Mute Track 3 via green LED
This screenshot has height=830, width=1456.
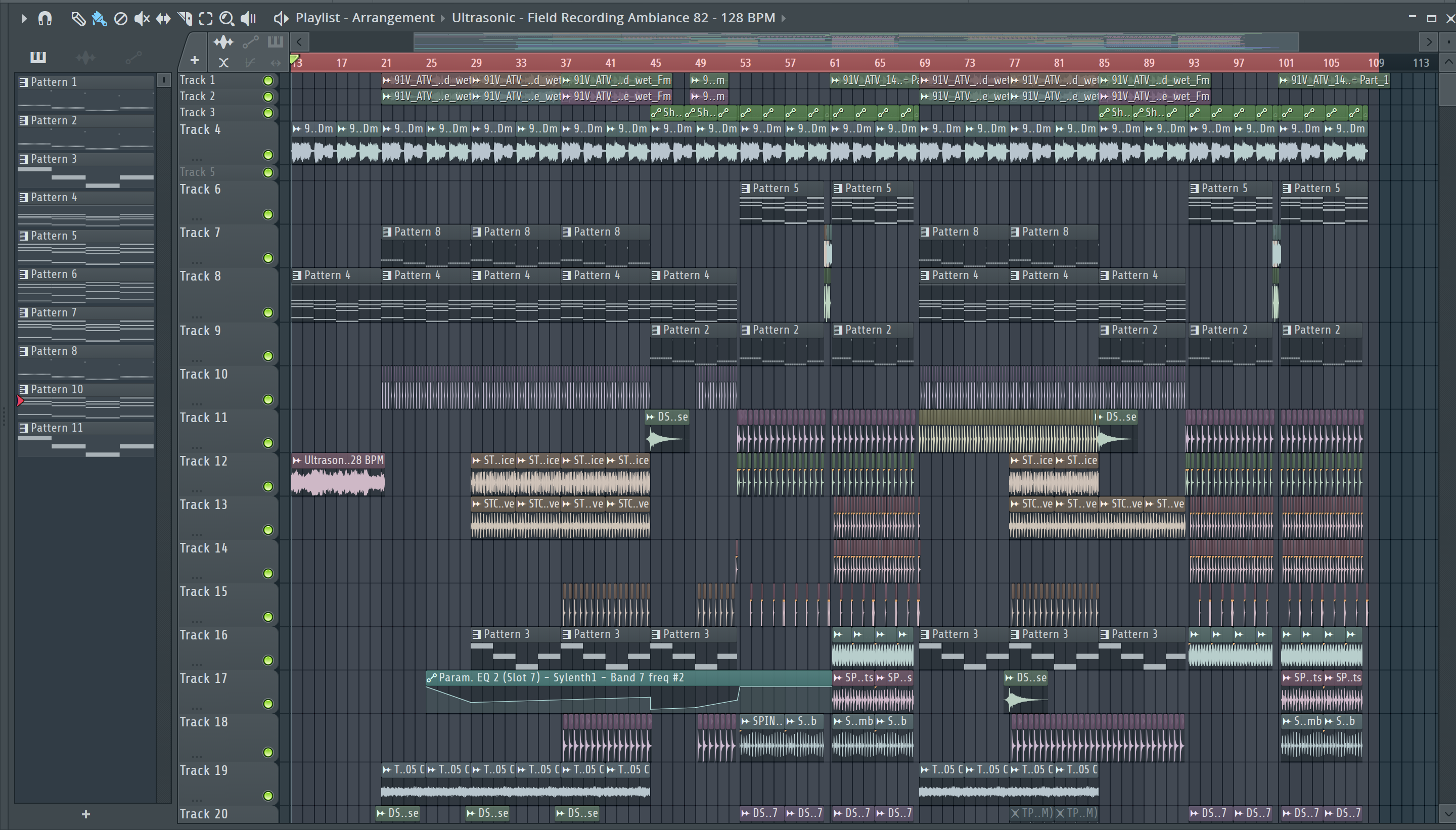[268, 113]
